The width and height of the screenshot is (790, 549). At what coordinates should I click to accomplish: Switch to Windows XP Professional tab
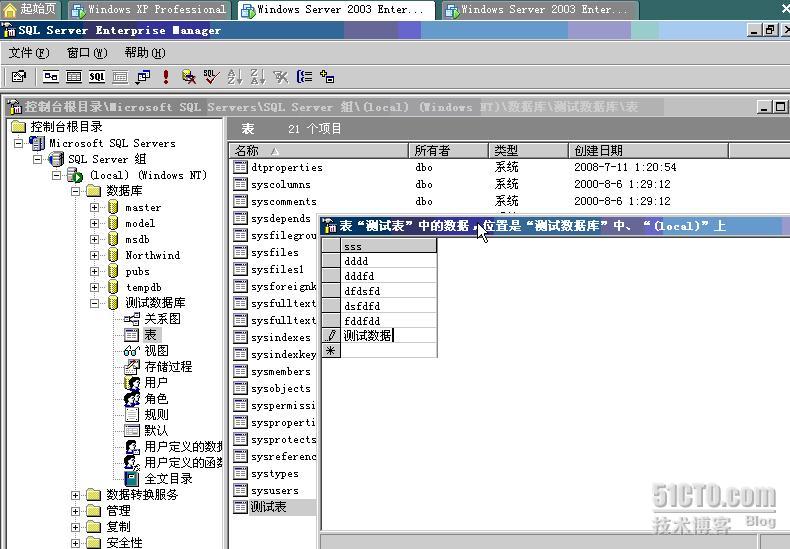click(150, 10)
